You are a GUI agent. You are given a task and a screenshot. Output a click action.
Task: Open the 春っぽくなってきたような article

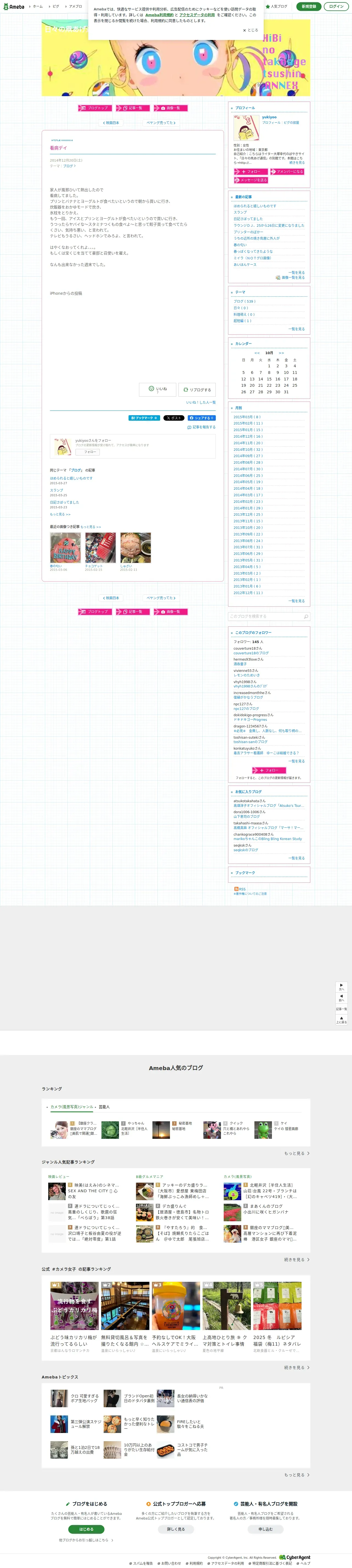253,251
